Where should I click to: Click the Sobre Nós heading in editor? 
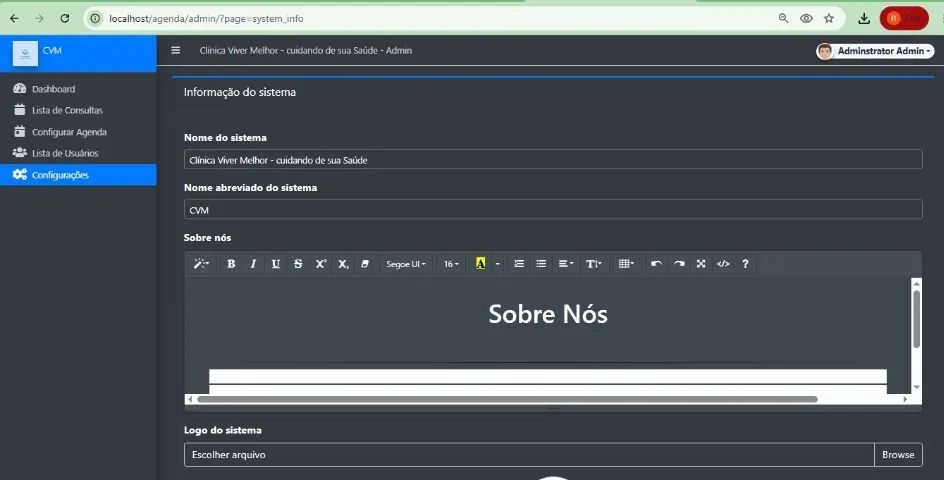coord(548,314)
